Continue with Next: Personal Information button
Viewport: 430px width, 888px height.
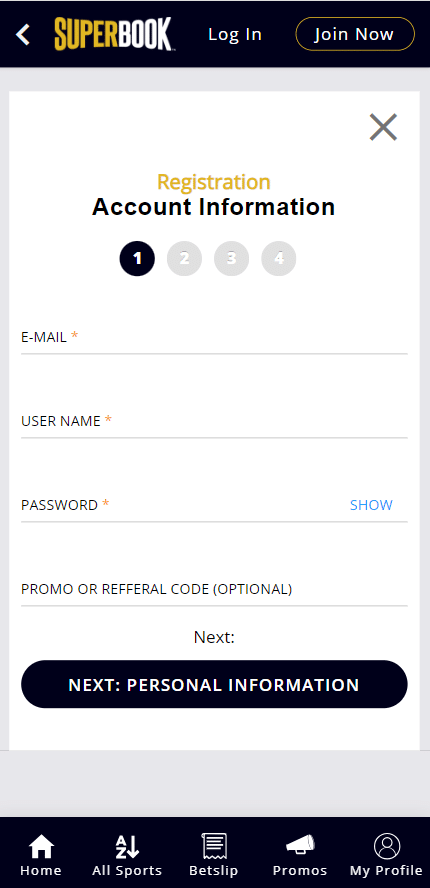[214, 684]
